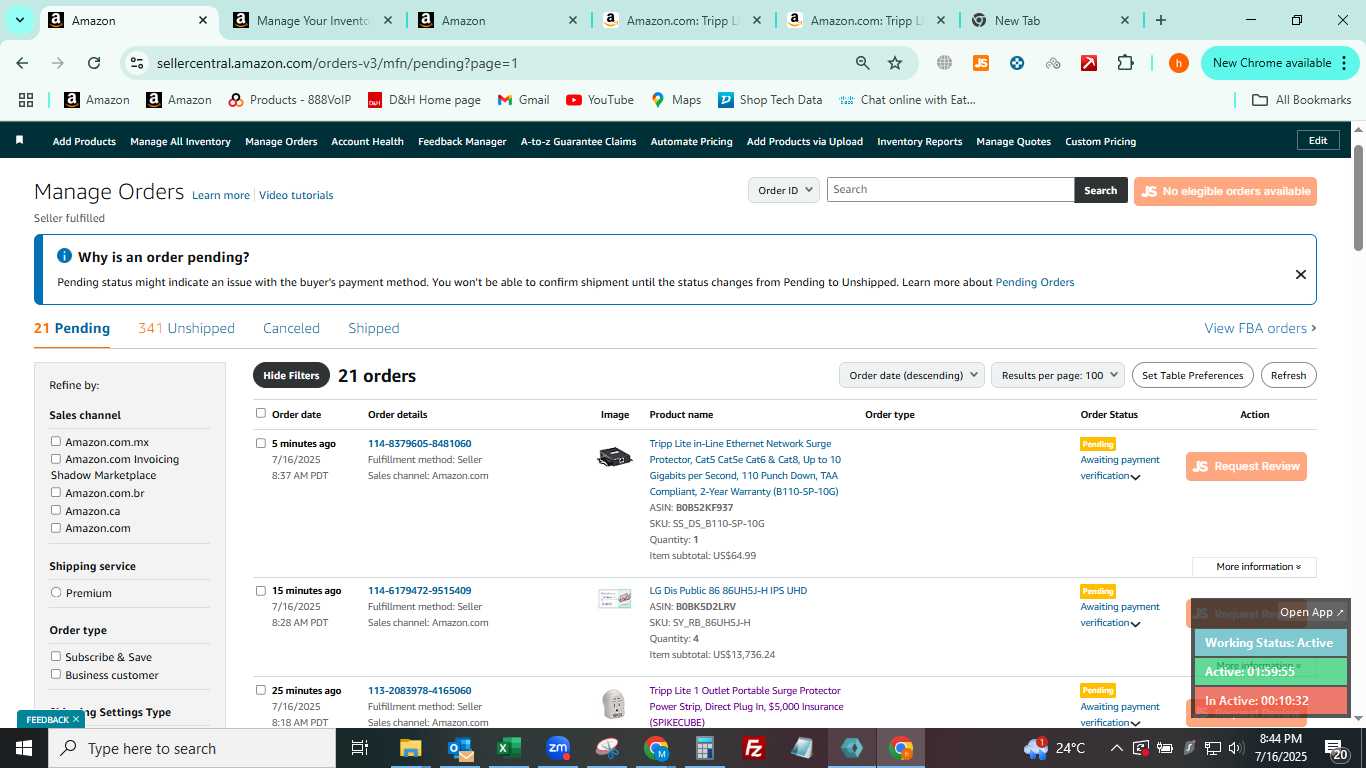Viewport: 1366px width, 768px height.
Task: Check the Business customer filter
Action: click(x=56, y=674)
